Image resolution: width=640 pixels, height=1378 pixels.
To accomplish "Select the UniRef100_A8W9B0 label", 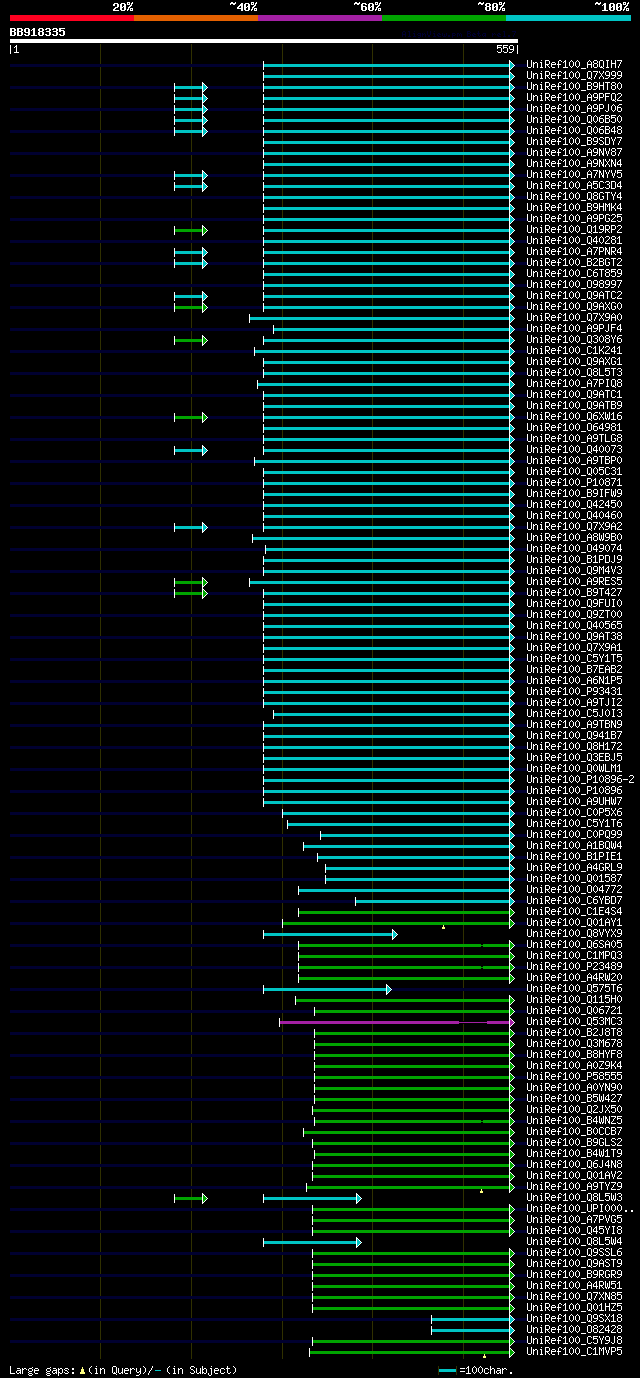I will coord(575,537).
